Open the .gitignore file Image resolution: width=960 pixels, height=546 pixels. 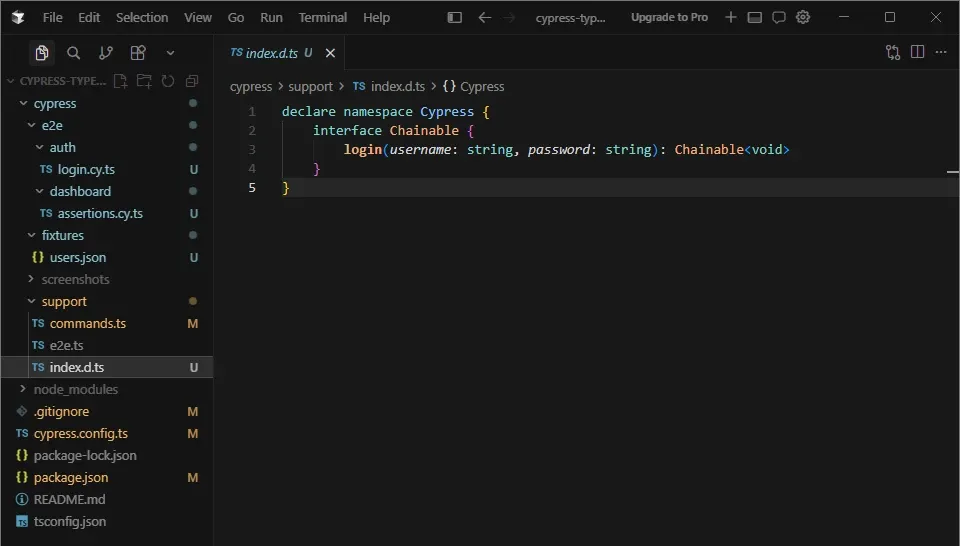click(107, 411)
